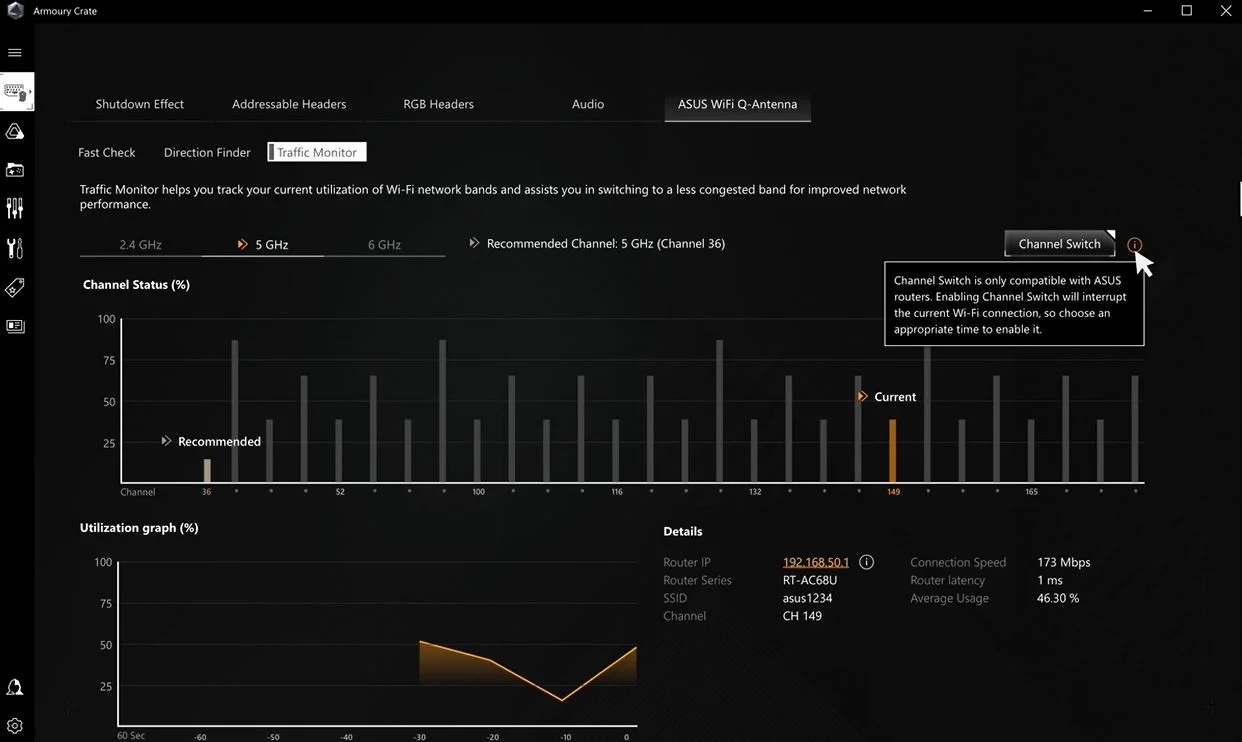Click channel label 165 on the axis
Image resolution: width=1242 pixels, height=742 pixels.
[1031, 492]
